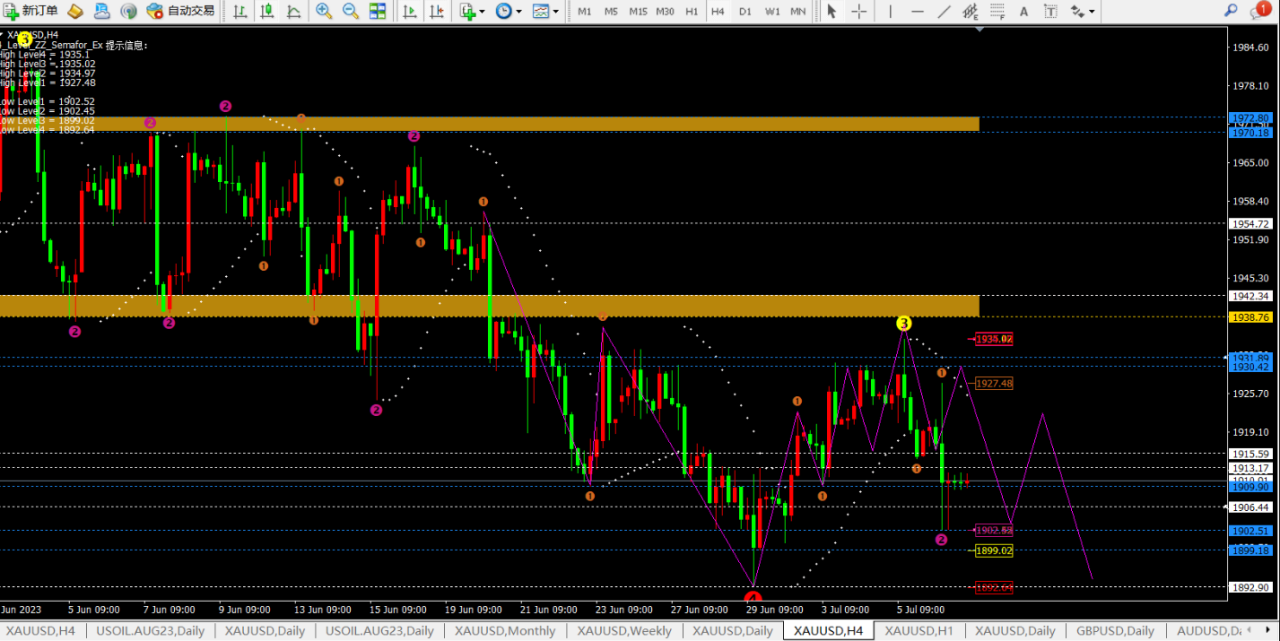Click price 1984.60 on price axis
Screen dimensions: 1280x641
coord(1251,48)
